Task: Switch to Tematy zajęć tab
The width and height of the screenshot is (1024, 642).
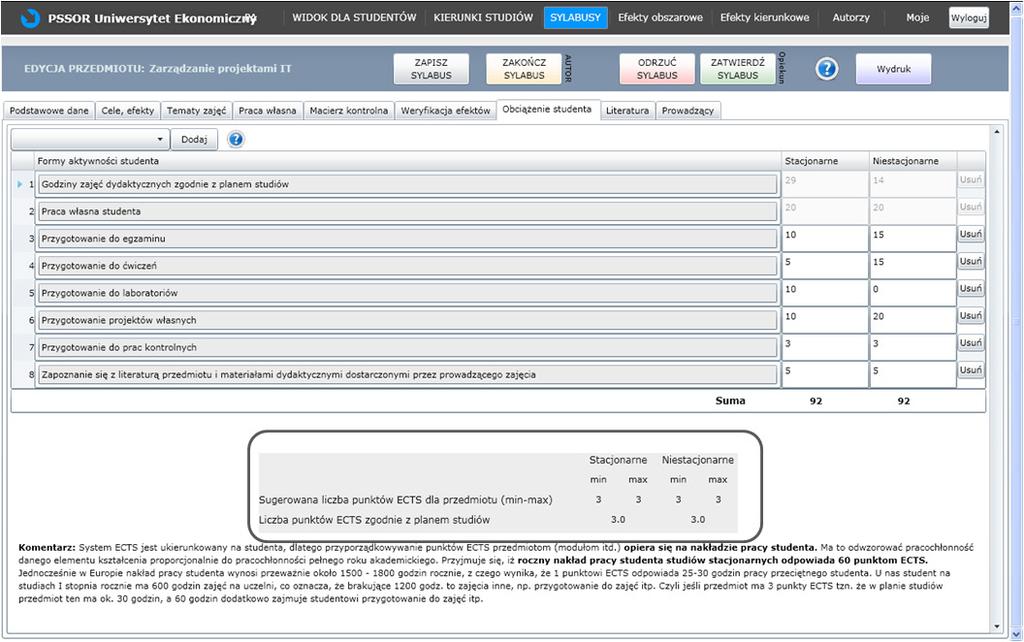Action: 196,110
